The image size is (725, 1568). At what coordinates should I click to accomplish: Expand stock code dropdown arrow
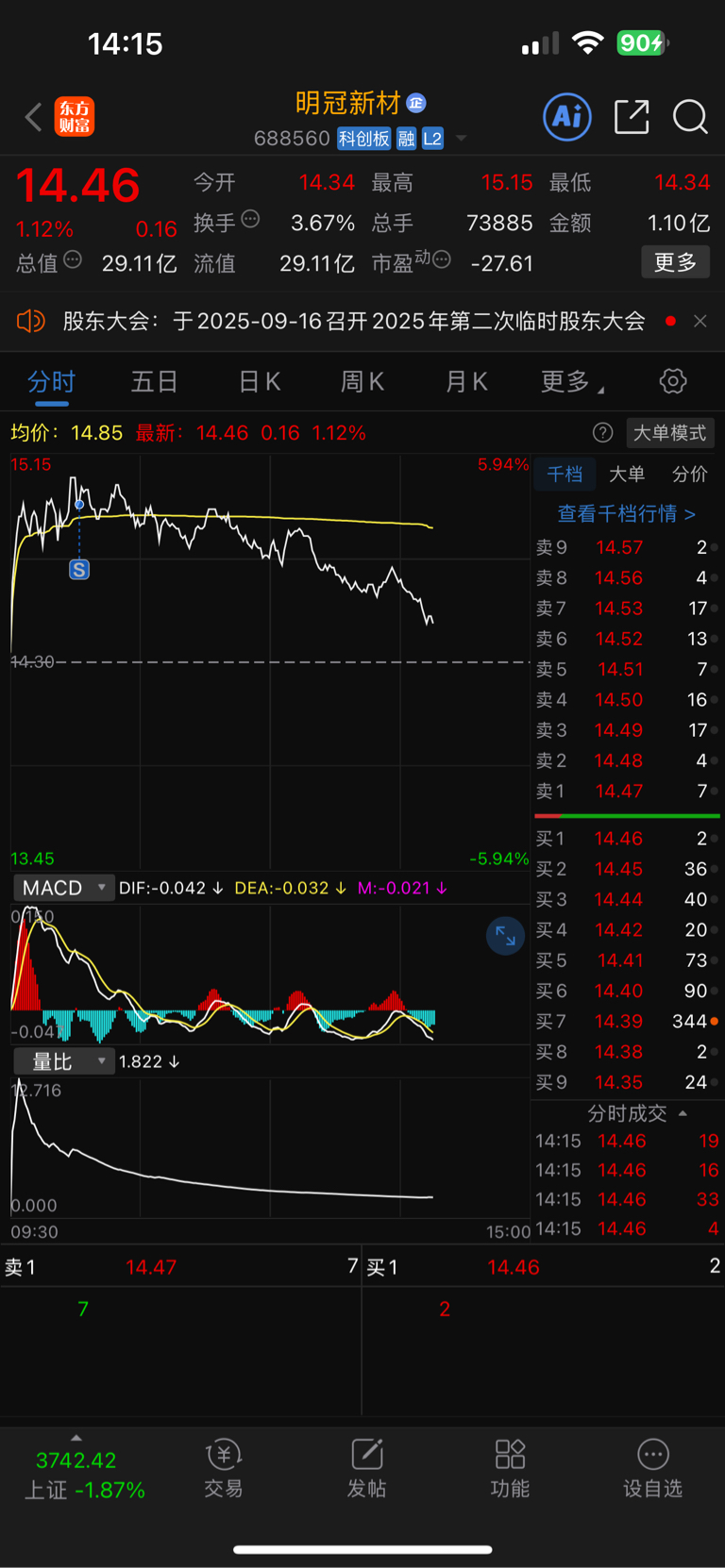(x=462, y=139)
